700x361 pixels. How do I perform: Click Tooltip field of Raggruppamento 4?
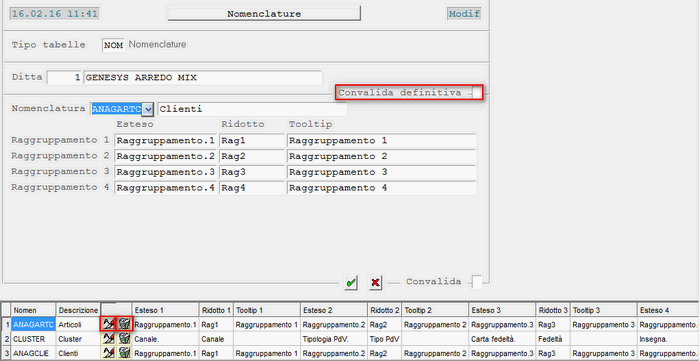(381, 188)
